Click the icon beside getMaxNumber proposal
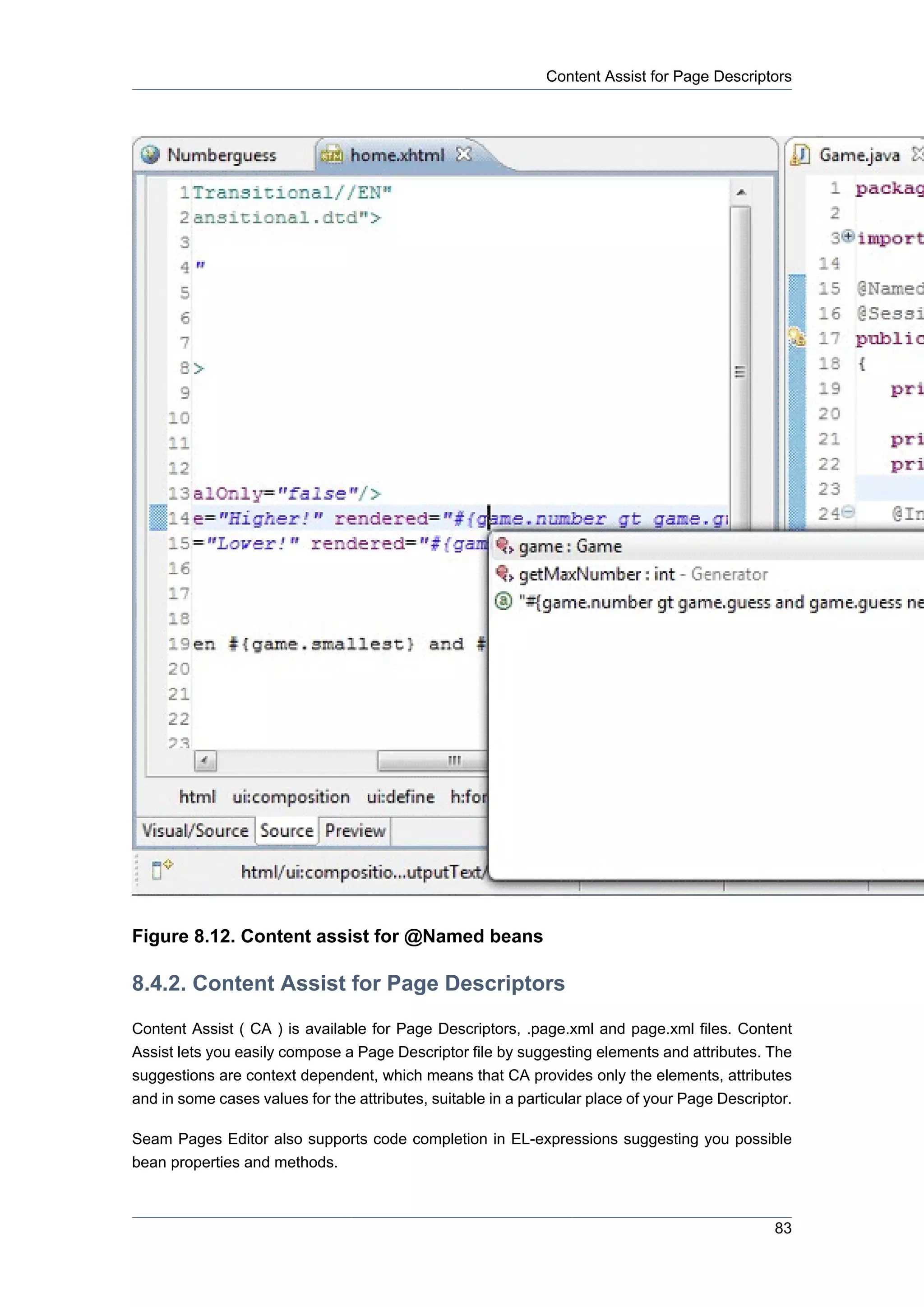 504,574
